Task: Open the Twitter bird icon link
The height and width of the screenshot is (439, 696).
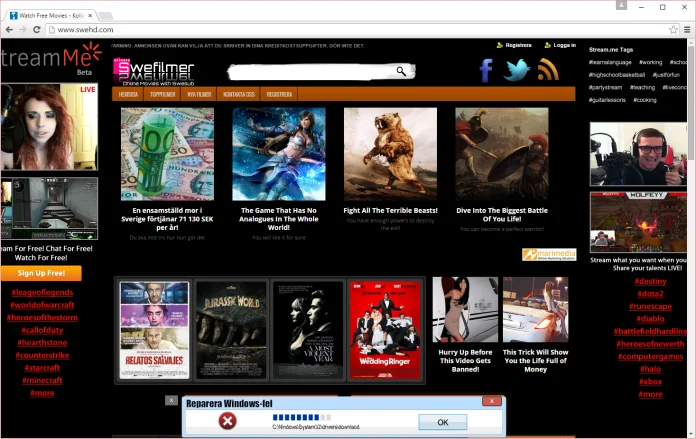Action: point(516,70)
